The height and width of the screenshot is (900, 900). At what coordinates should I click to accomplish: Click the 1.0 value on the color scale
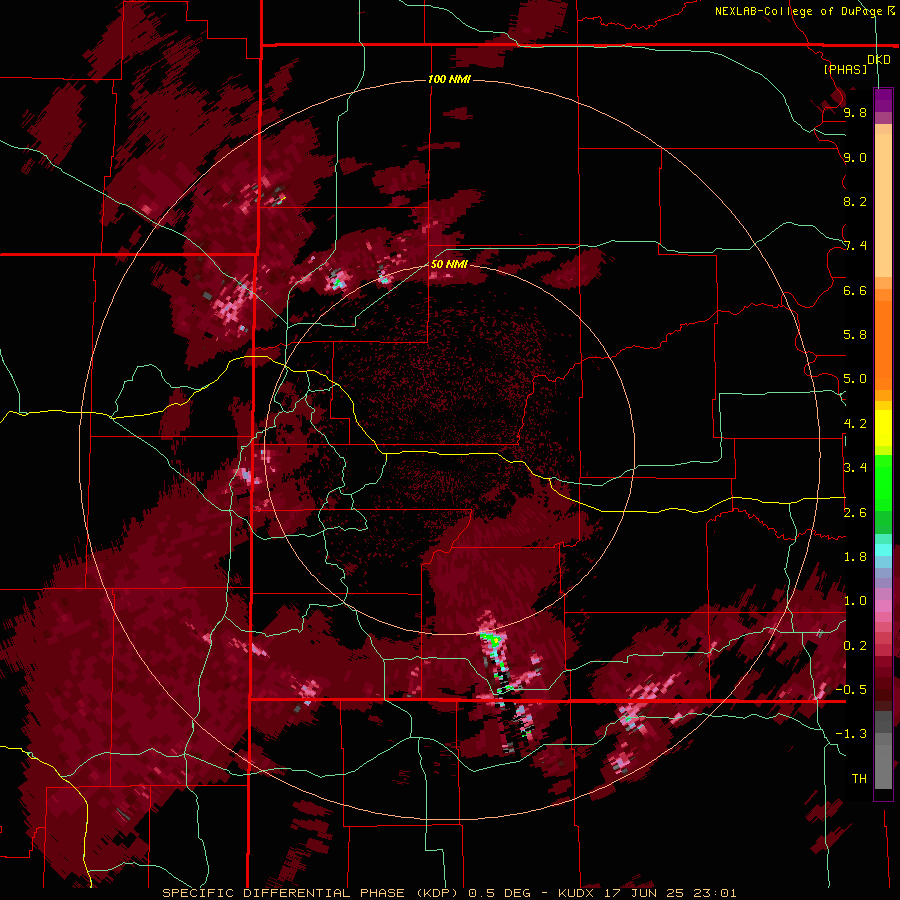[855, 601]
